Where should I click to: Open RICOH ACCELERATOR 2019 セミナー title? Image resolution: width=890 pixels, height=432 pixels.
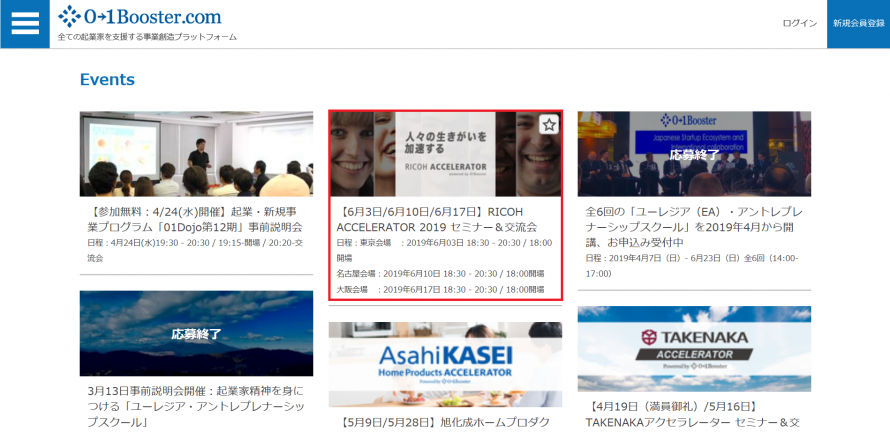437,220
